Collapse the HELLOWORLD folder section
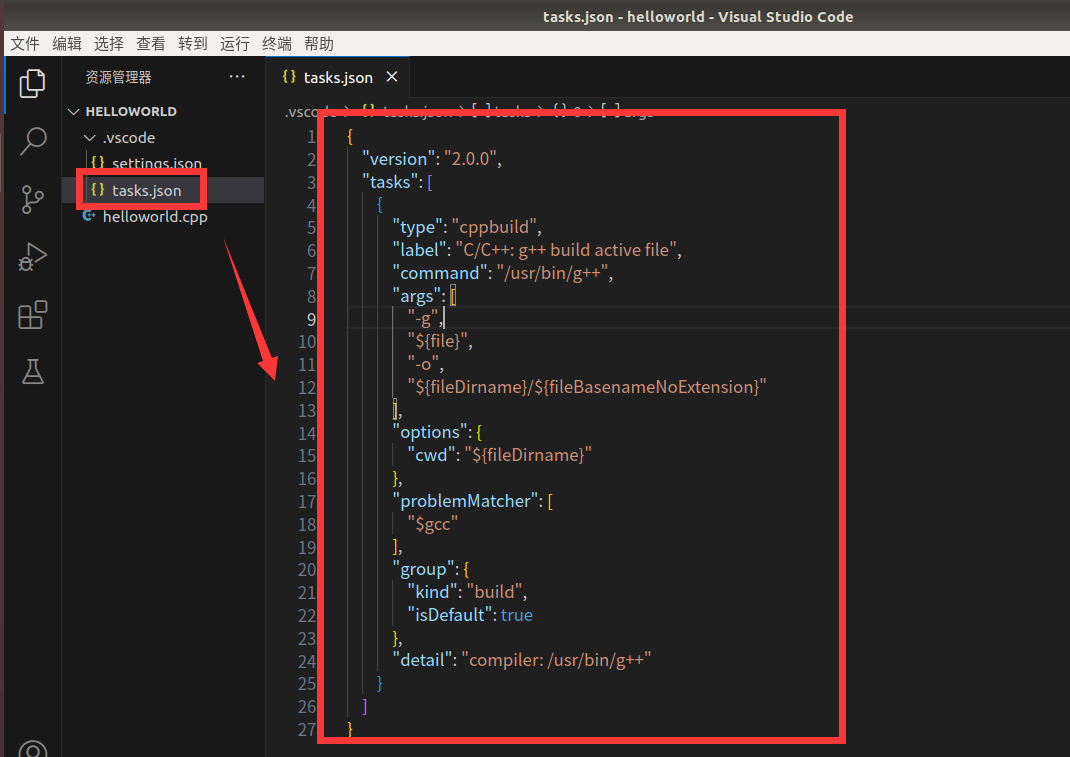Screen dimensions: 1070x757 coord(74,111)
